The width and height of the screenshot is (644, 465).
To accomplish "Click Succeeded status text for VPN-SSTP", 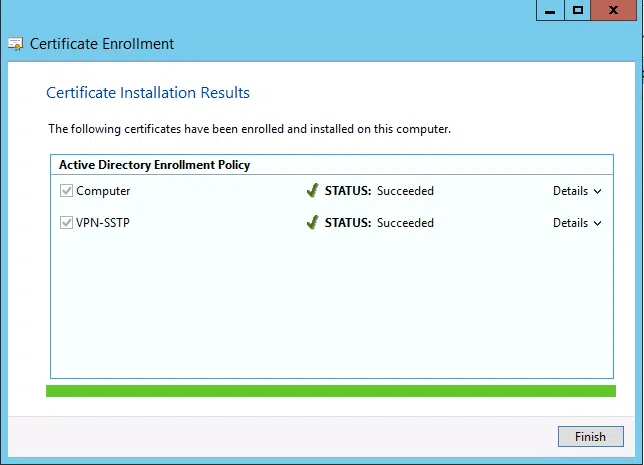I will (x=405, y=223).
